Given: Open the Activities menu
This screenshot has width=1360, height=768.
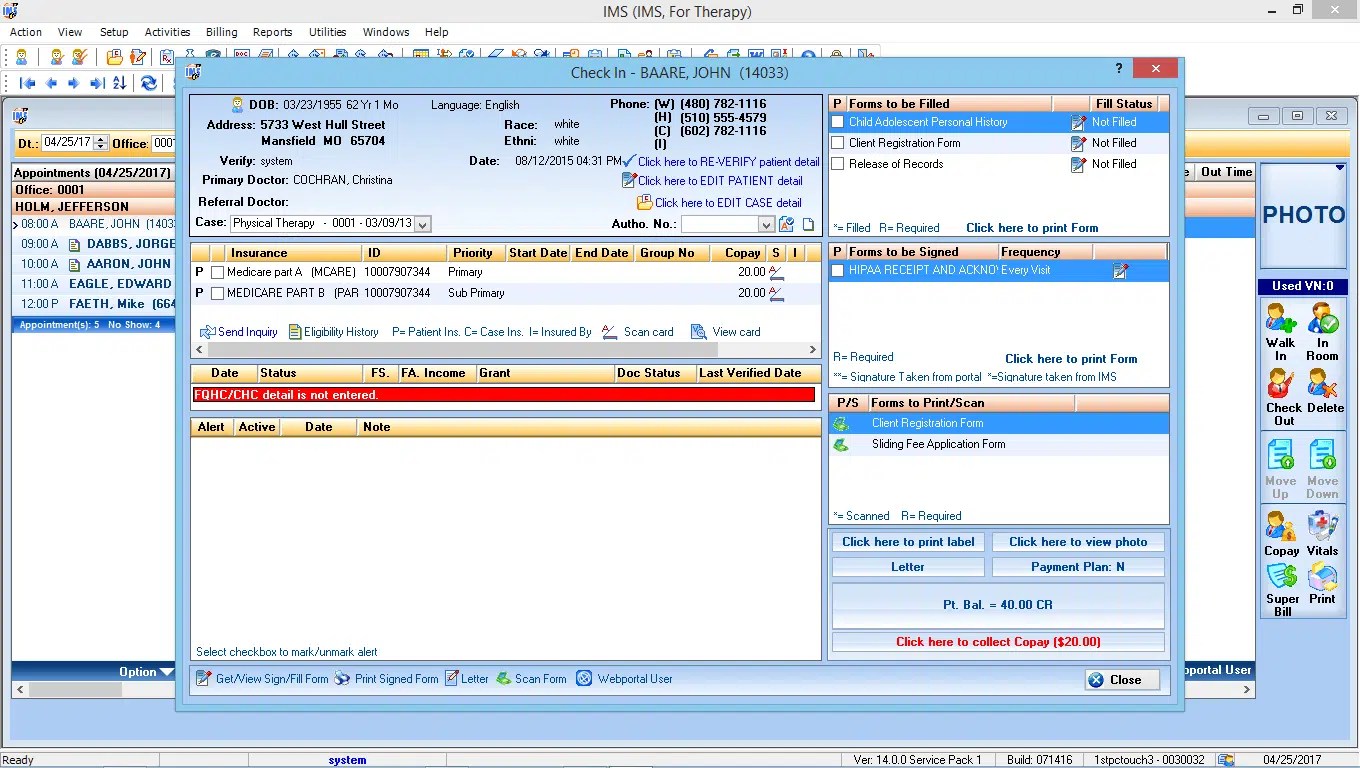Looking at the screenshot, I should pos(167,31).
